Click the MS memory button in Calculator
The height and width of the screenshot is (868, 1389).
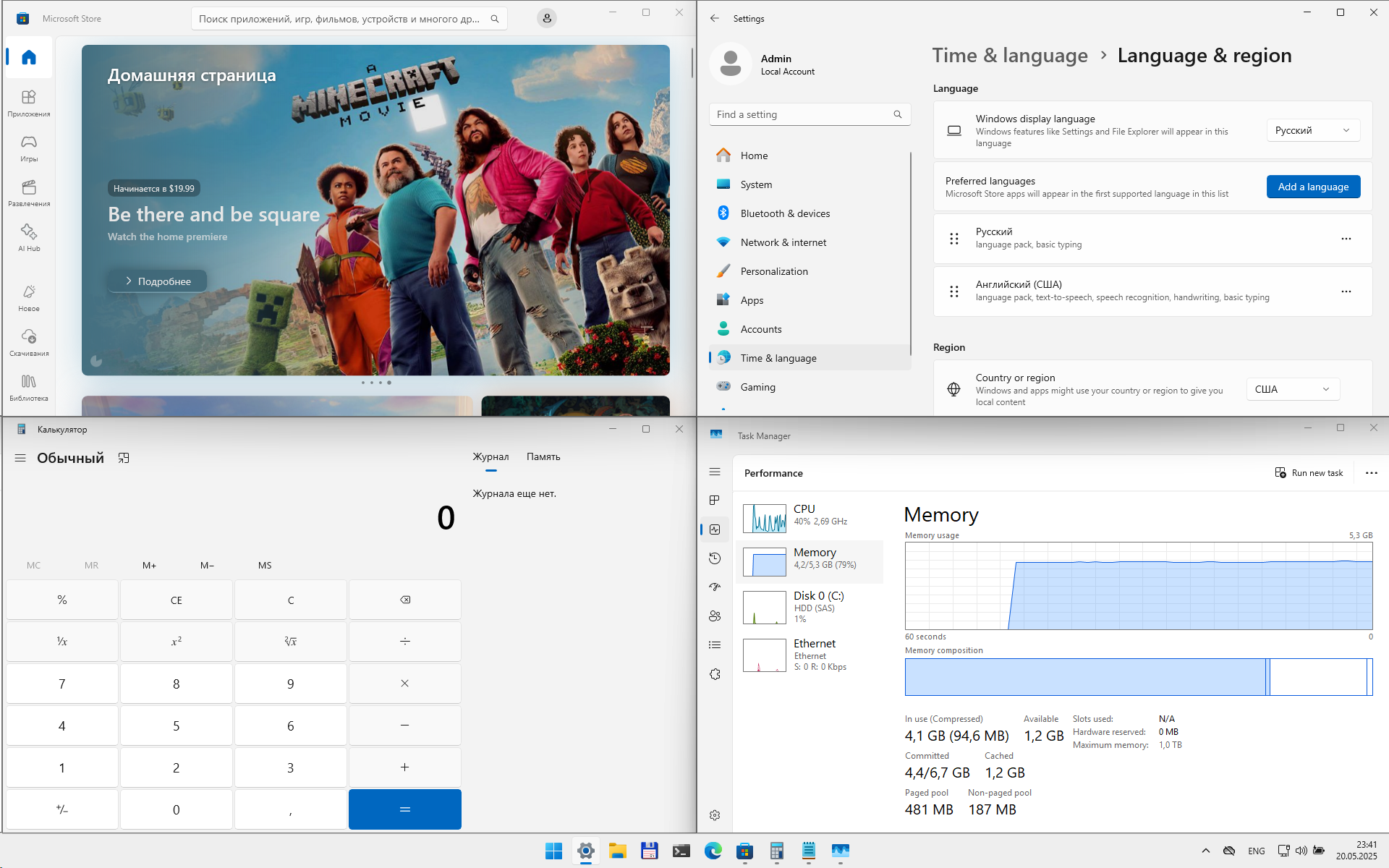265,566
